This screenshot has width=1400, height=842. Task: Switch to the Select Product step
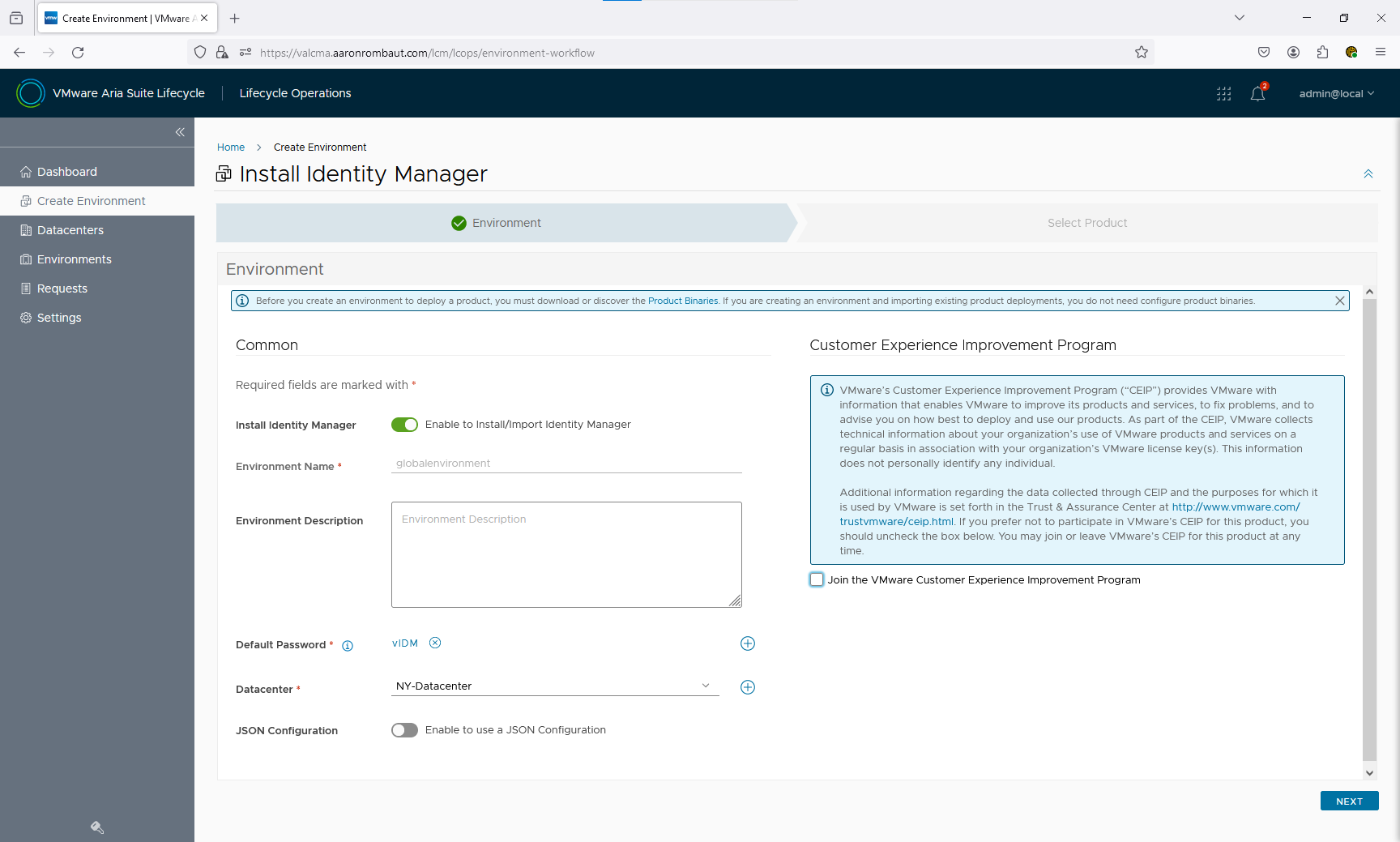click(x=1087, y=222)
